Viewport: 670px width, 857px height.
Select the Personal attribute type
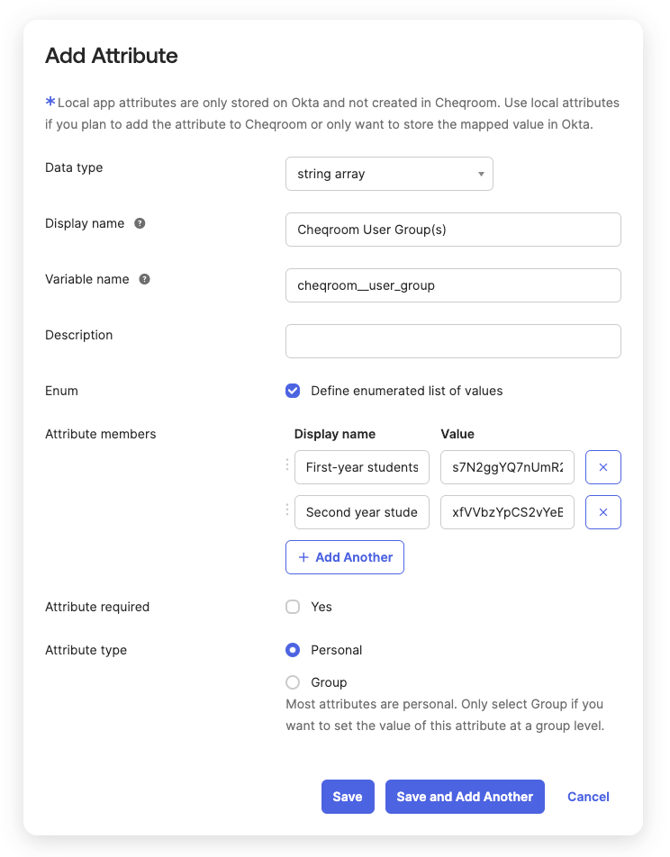[x=293, y=650]
